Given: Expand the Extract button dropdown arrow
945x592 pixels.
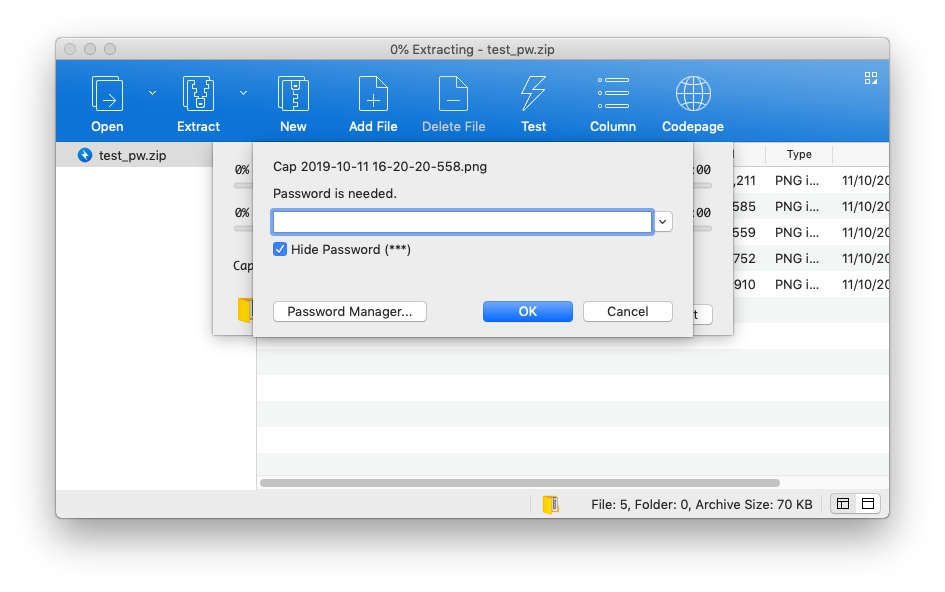Looking at the screenshot, I should [x=243, y=93].
